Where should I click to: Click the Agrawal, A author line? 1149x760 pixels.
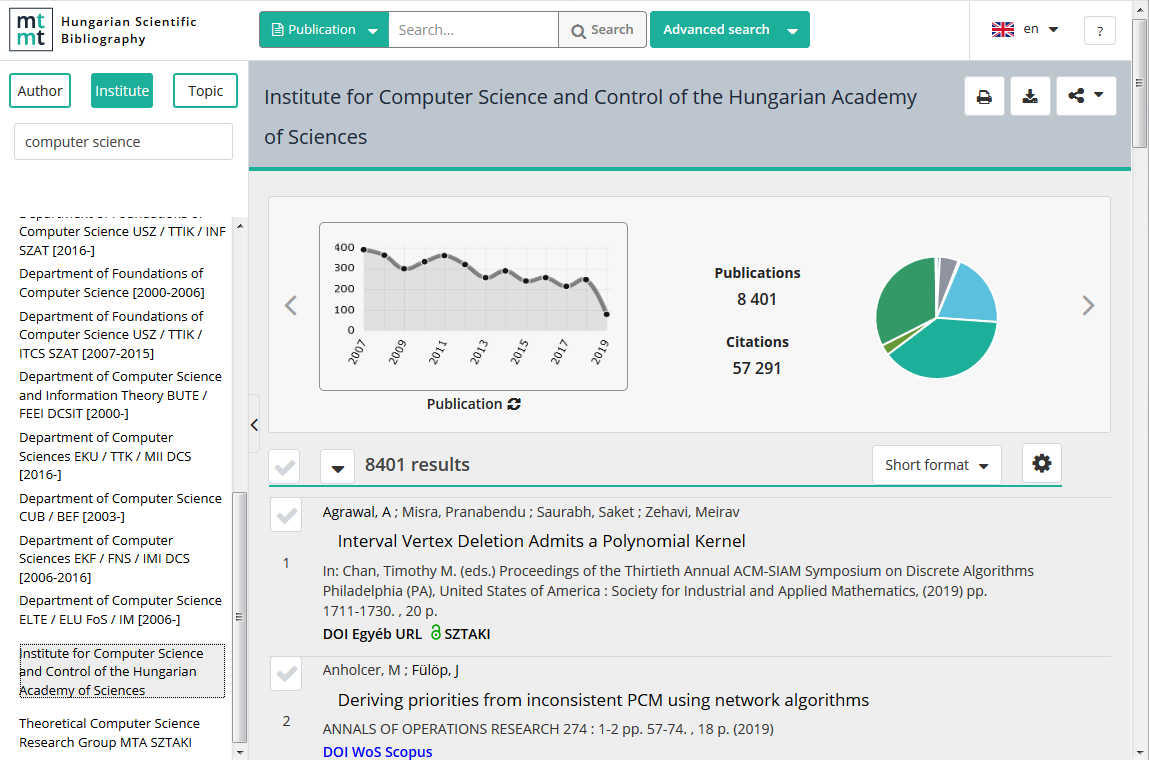tap(531, 512)
